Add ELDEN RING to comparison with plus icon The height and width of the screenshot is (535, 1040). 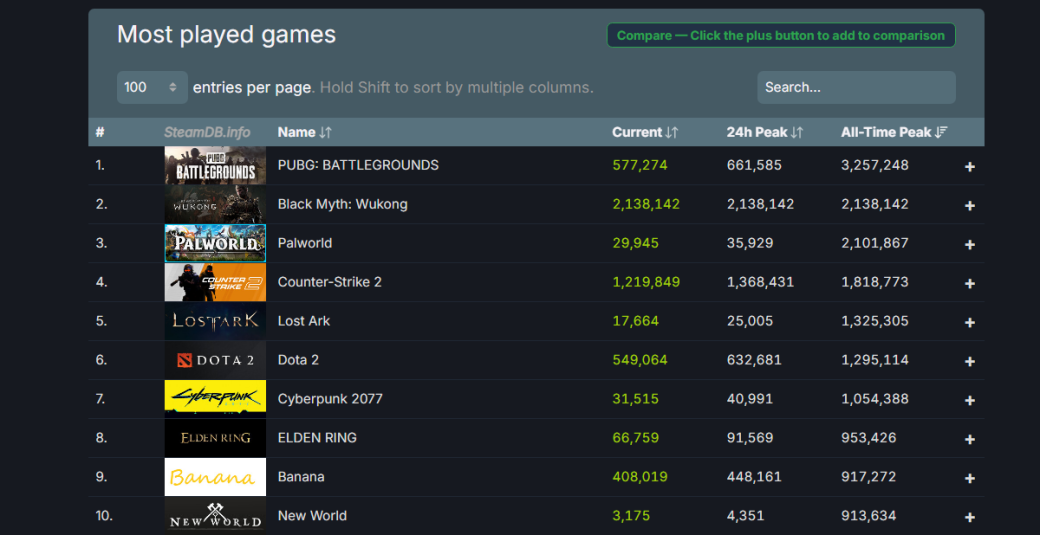(969, 439)
